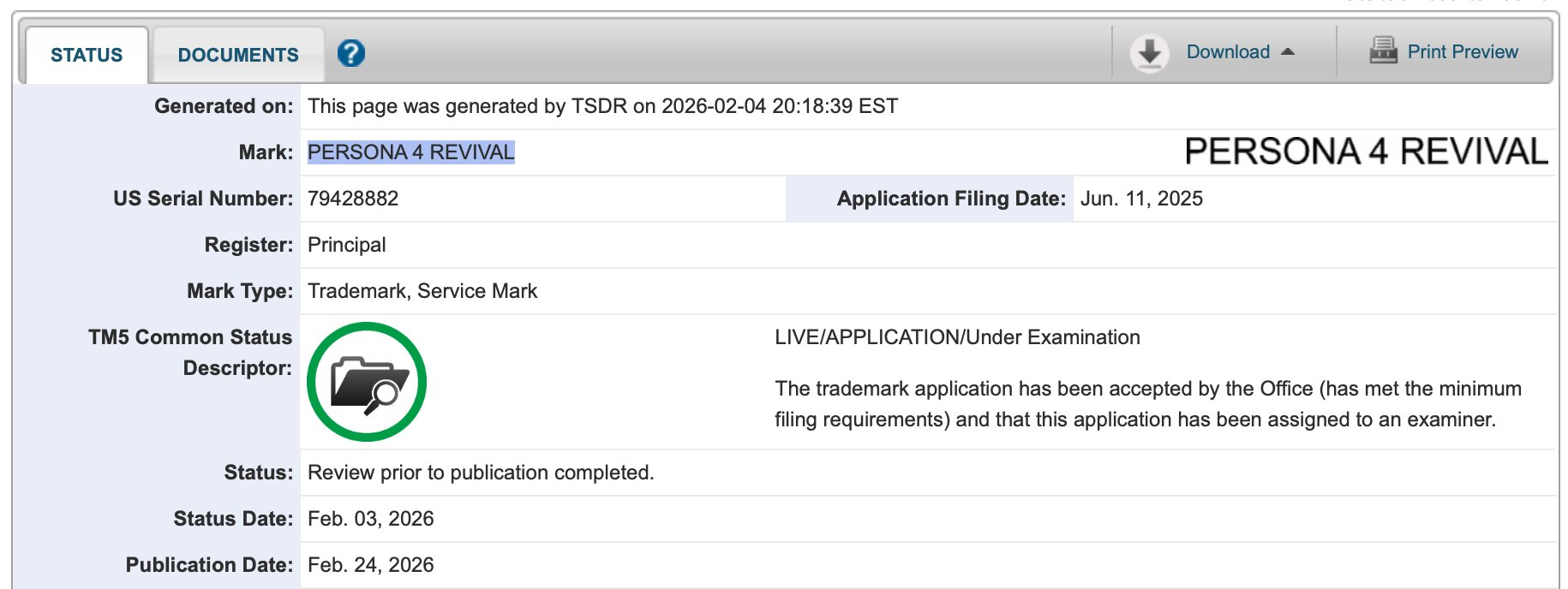Click the Download link
Screen dimensions: 1568x589
click(1228, 52)
